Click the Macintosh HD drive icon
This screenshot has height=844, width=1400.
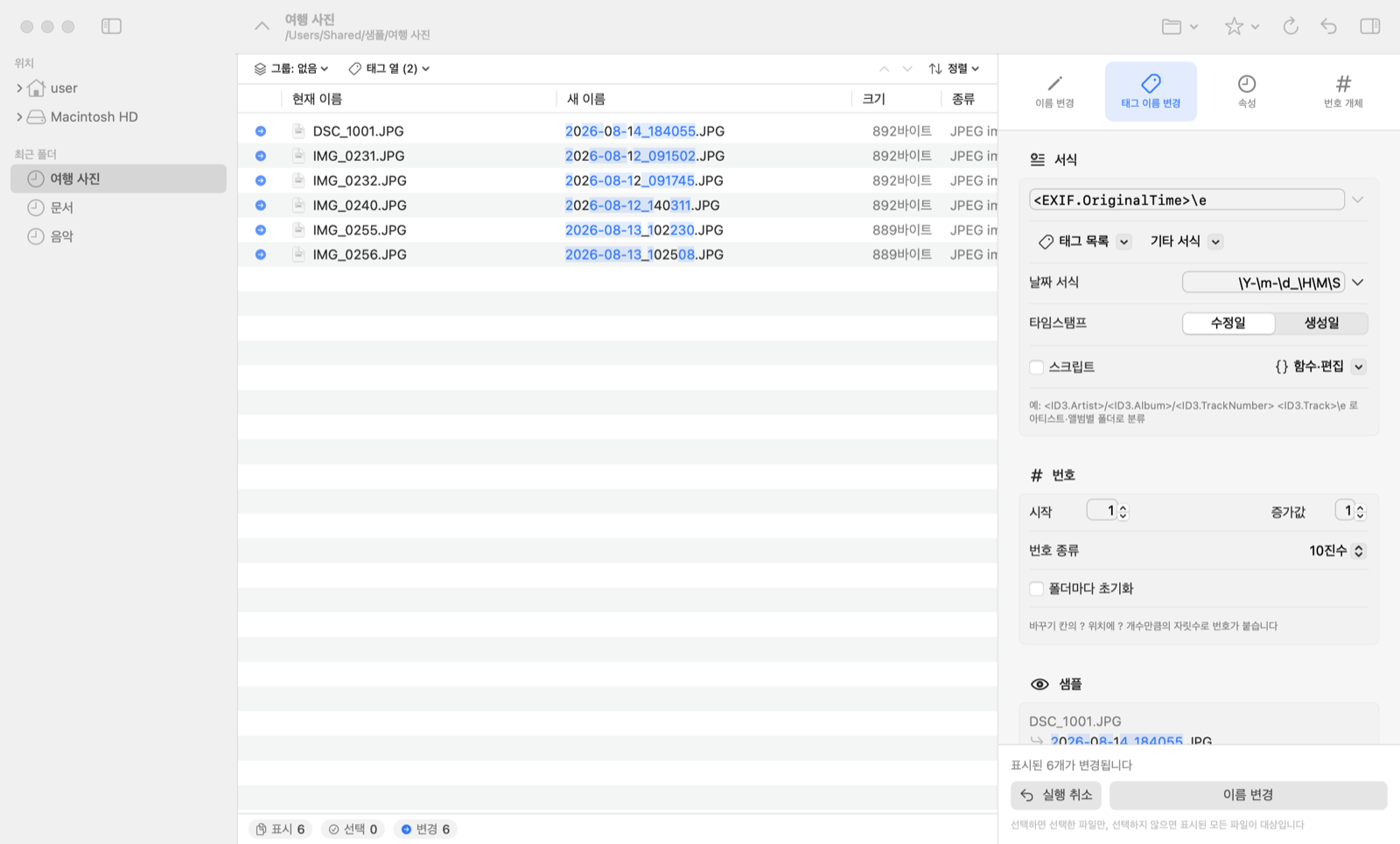pos(36,116)
